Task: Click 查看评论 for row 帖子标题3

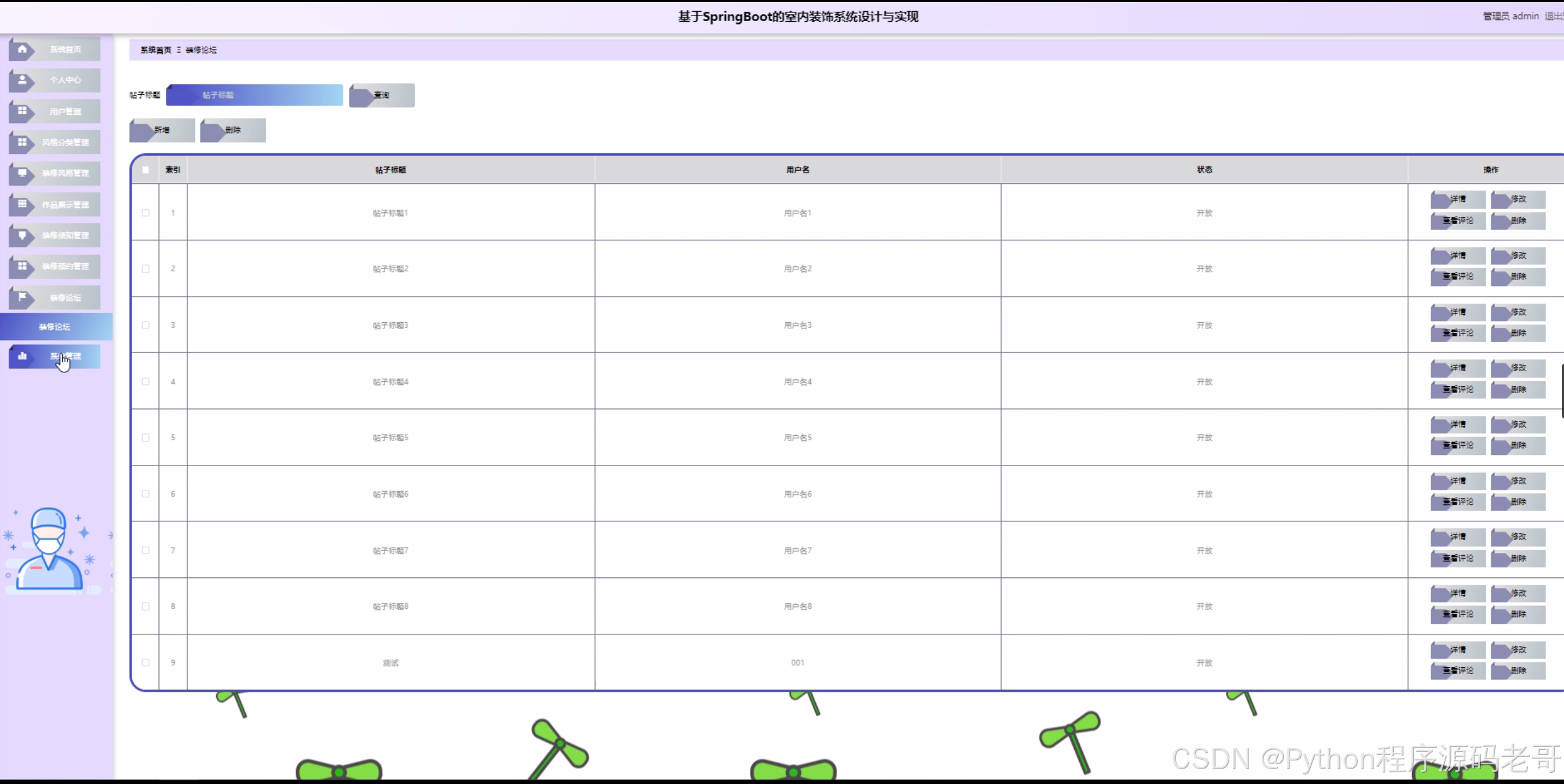Action: tap(1457, 333)
